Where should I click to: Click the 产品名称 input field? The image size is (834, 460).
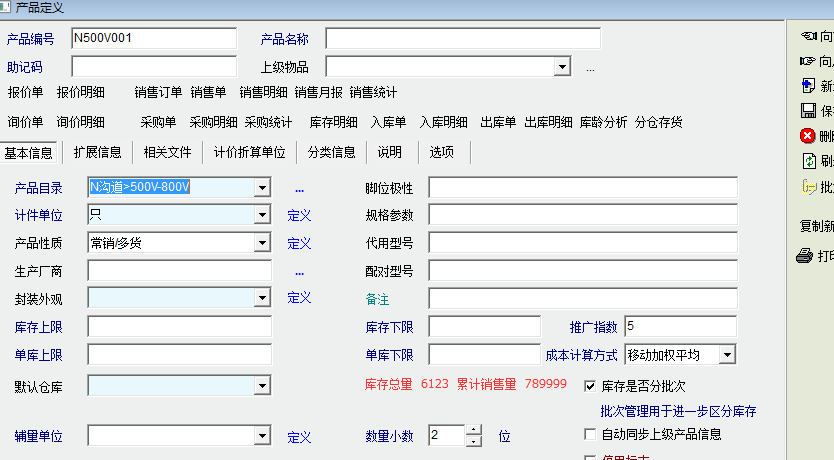tap(462, 39)
